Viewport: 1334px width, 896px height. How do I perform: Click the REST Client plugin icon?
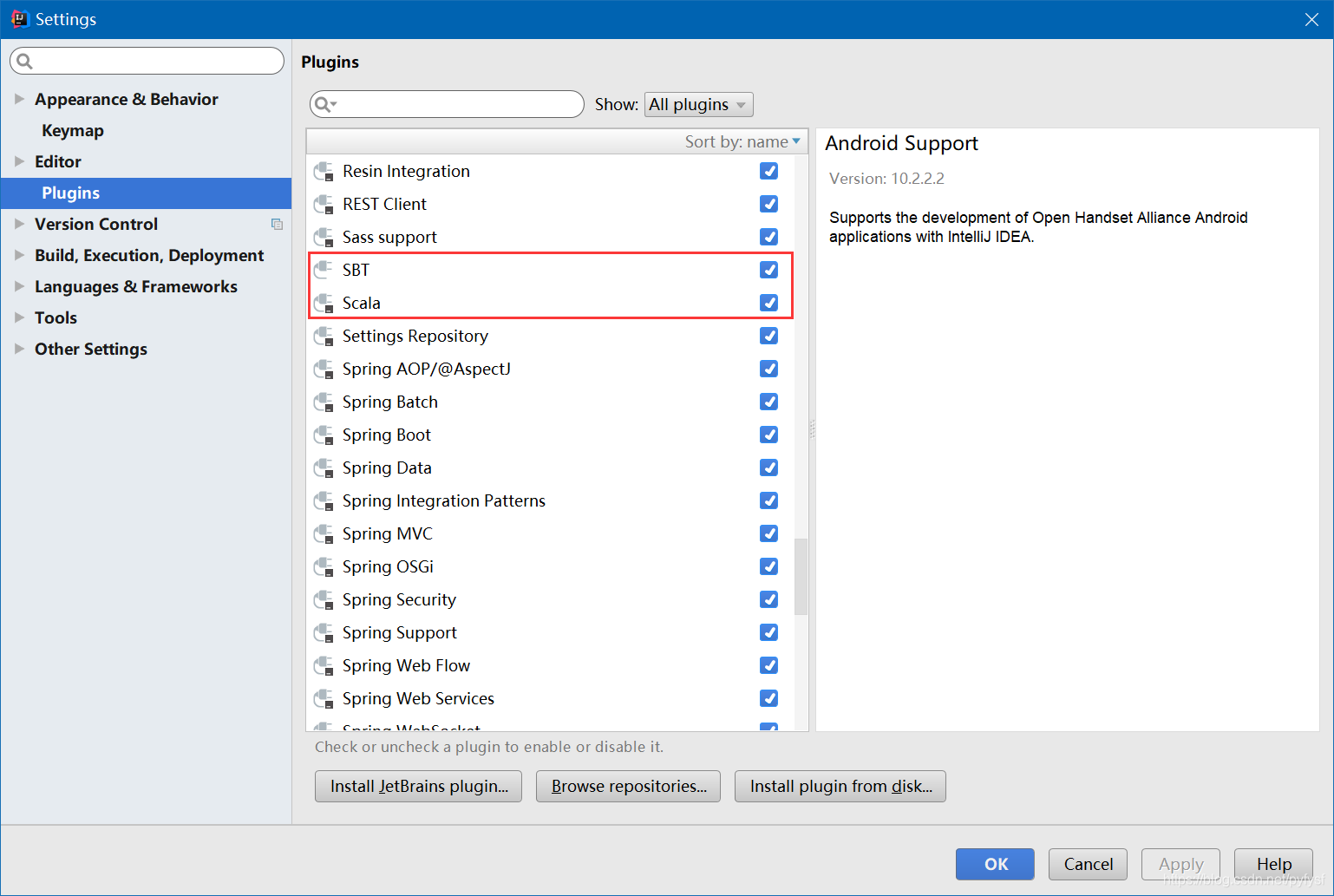324,205
